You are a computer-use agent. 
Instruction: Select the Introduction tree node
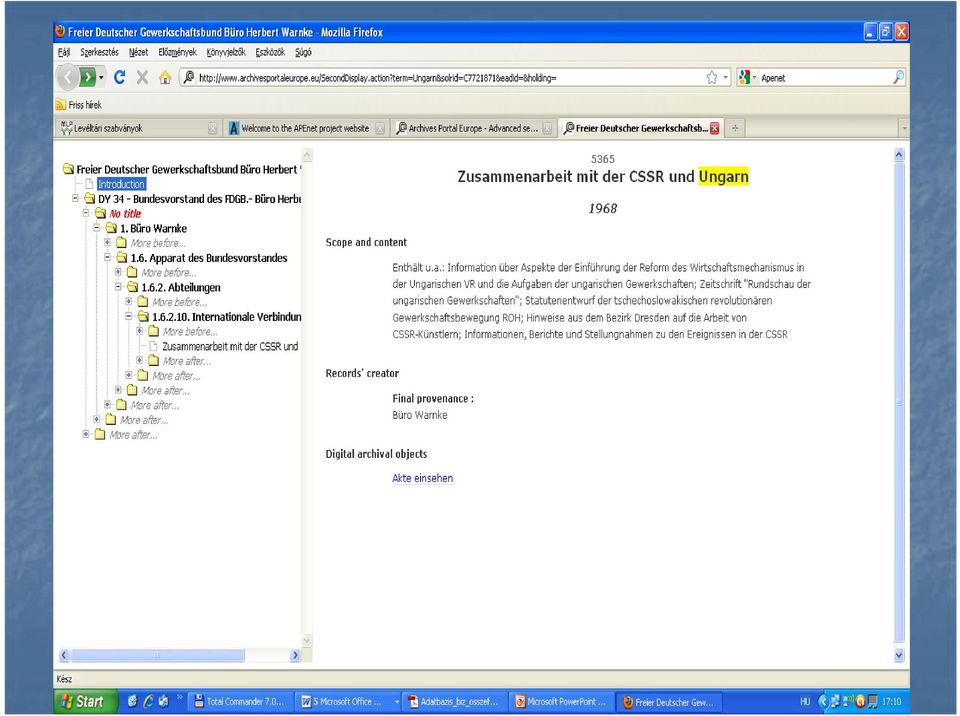coord(121,184)
